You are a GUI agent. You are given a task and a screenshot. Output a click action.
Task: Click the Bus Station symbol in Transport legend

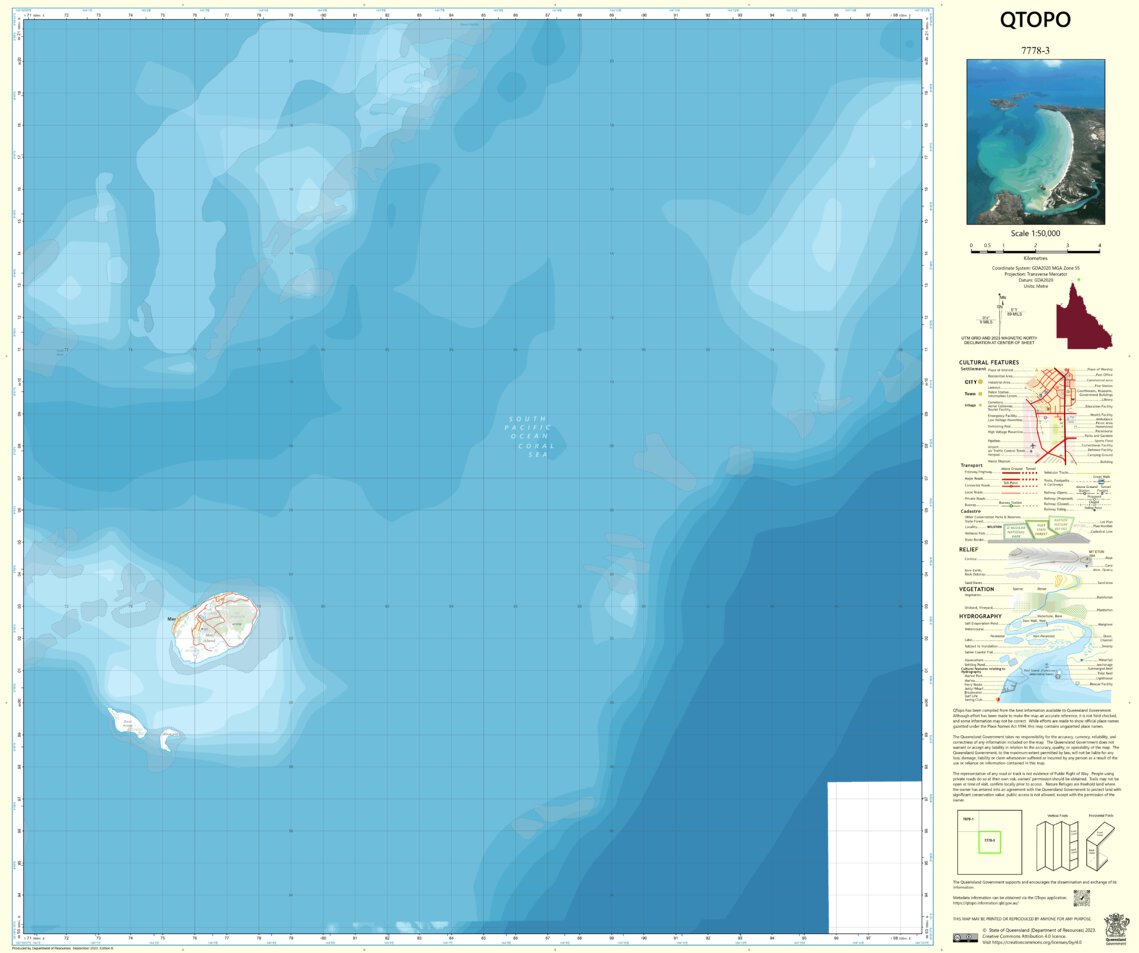(1011, 506)
